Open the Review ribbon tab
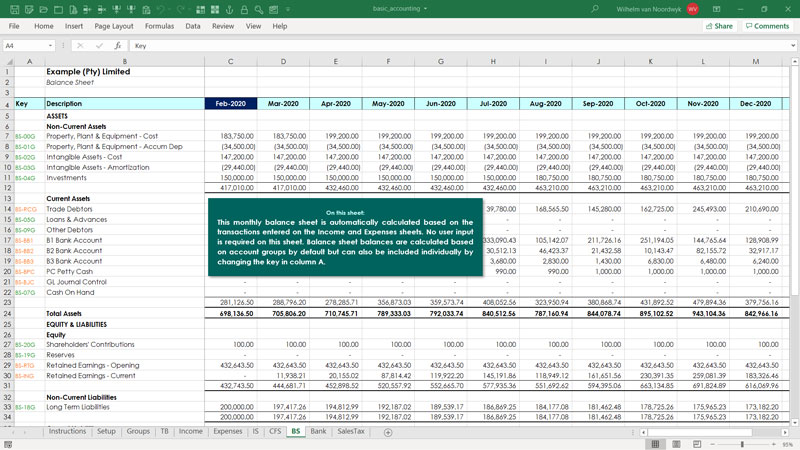 [x=223, y=26]
